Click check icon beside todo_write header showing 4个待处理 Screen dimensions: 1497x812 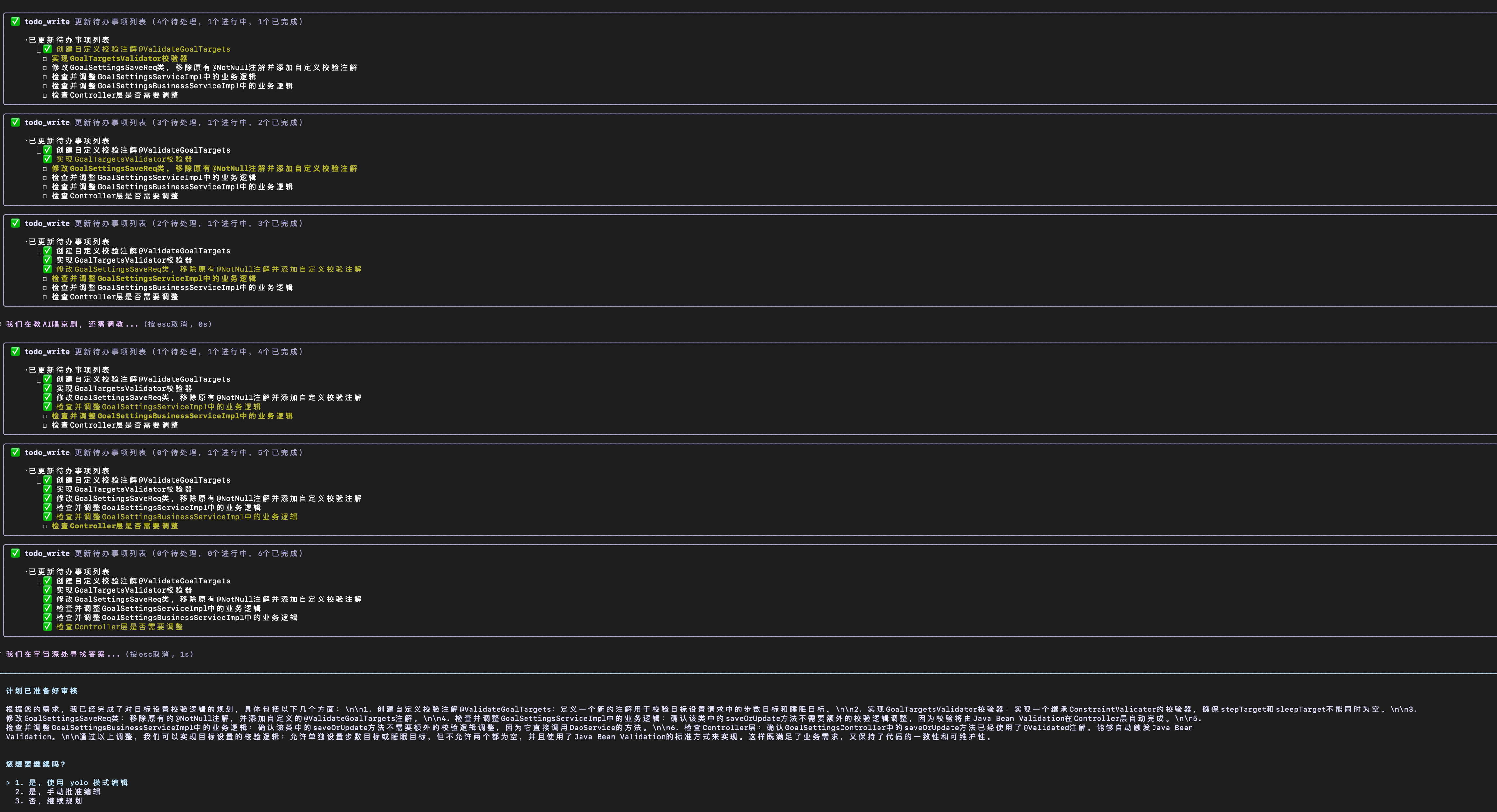point(15,22)
